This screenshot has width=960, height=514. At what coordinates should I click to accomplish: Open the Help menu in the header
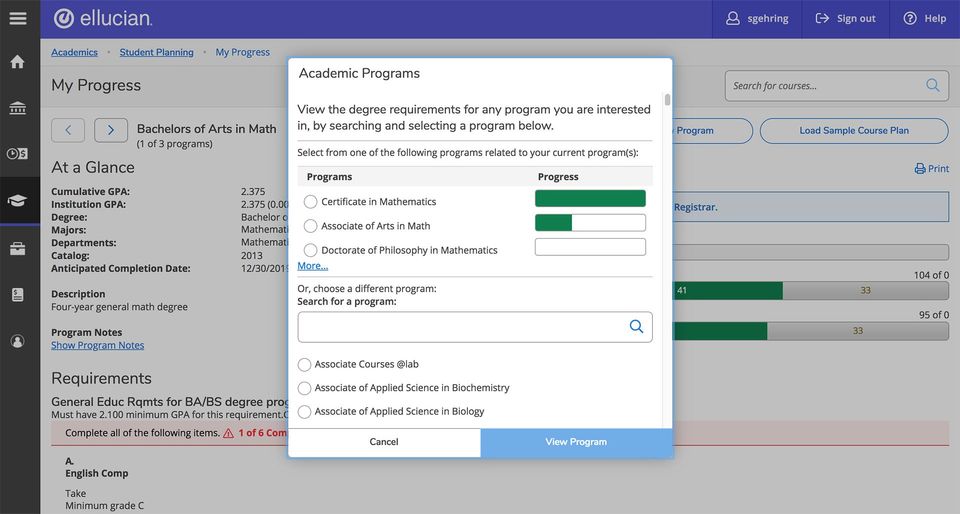(924, 19)
